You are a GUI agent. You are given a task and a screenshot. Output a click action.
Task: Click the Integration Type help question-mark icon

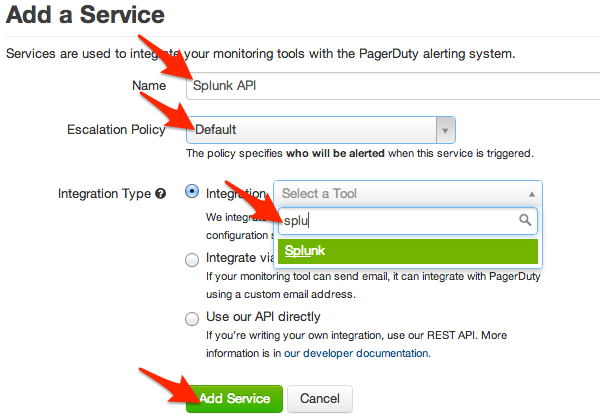(161, 193)
